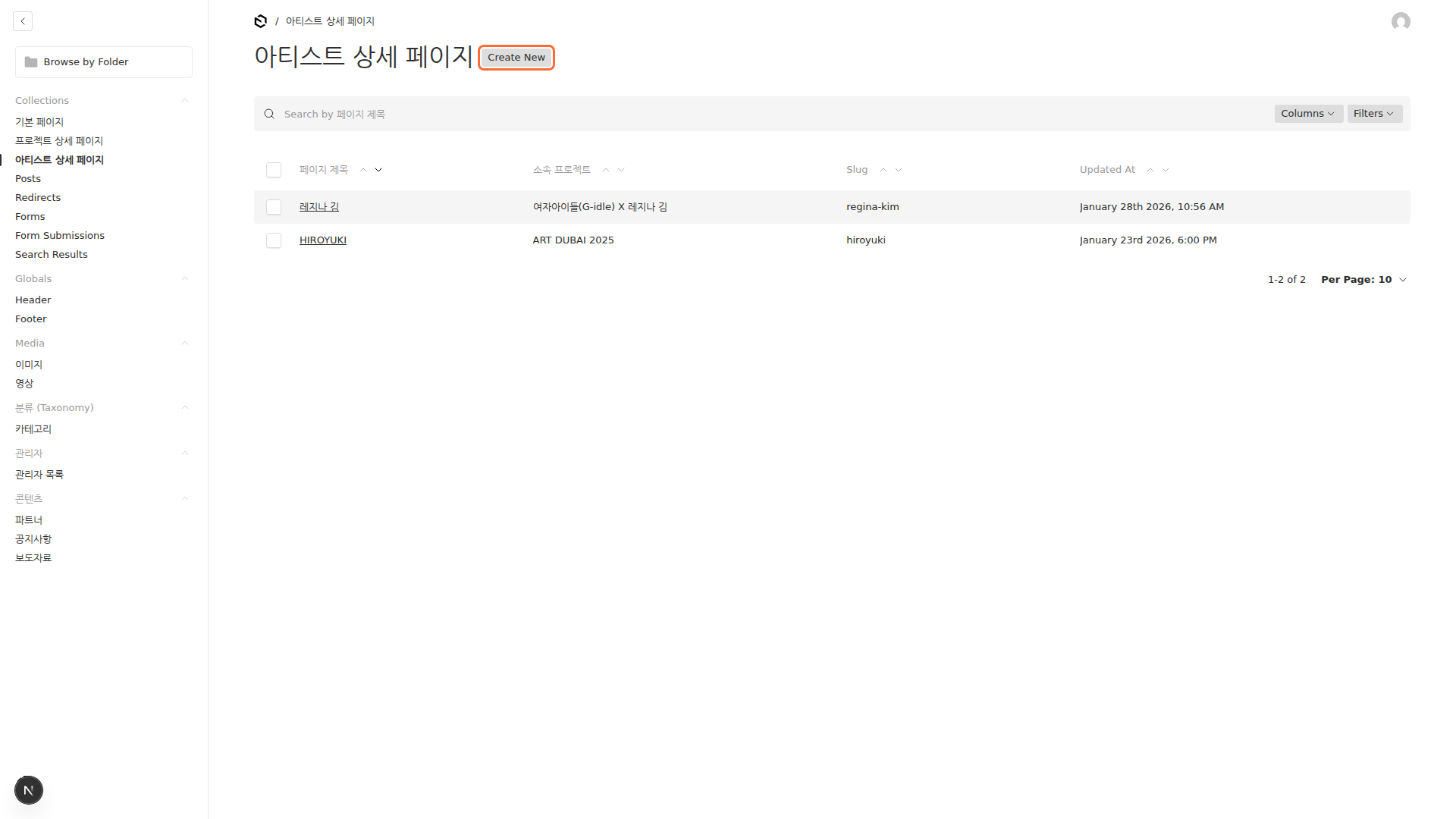The width and height of the screenshot is (1456, 819).
Task: Open Form Submissions in sidebar
Action: [60, 236]
